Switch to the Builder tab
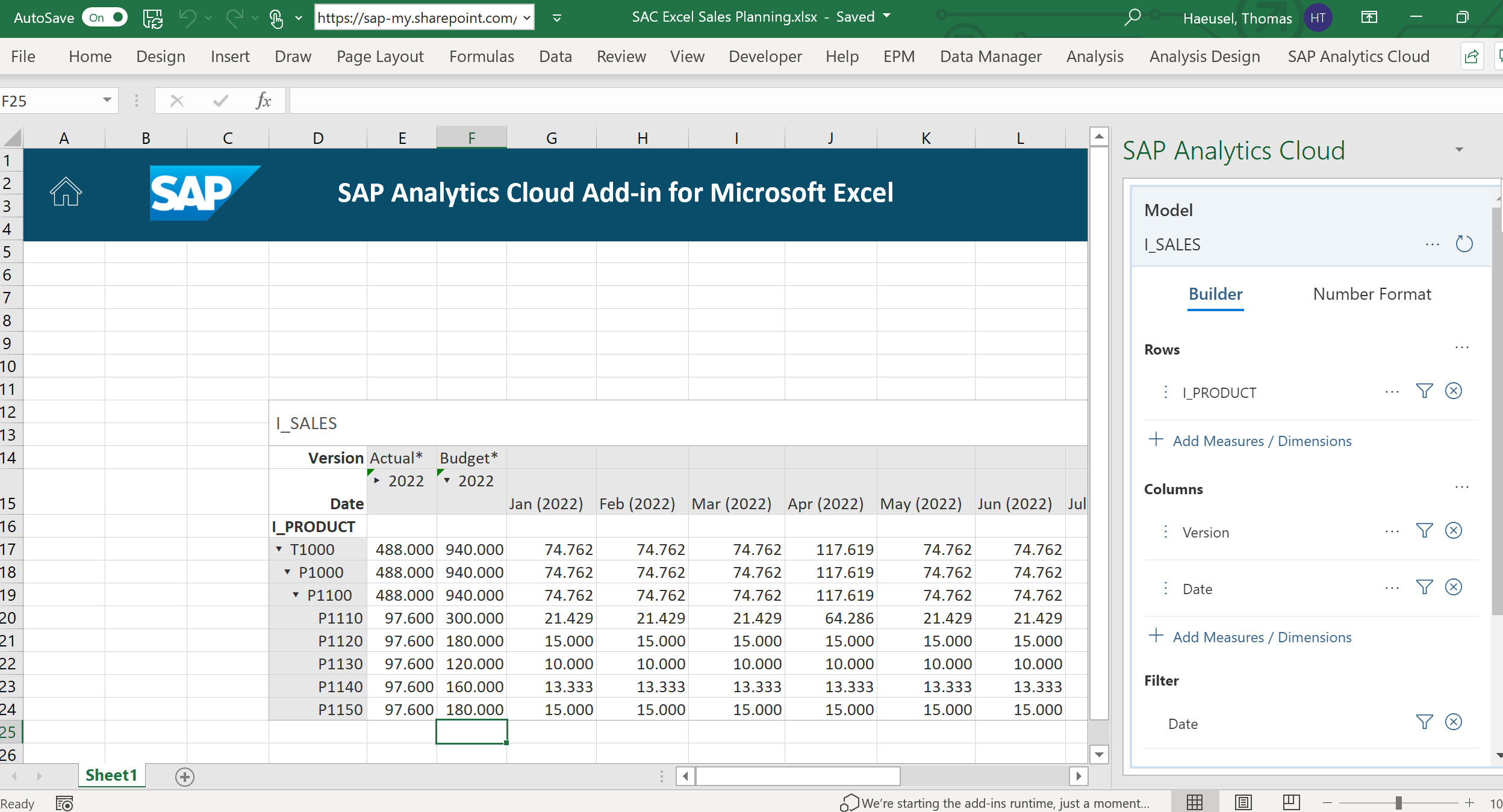 1215,294
